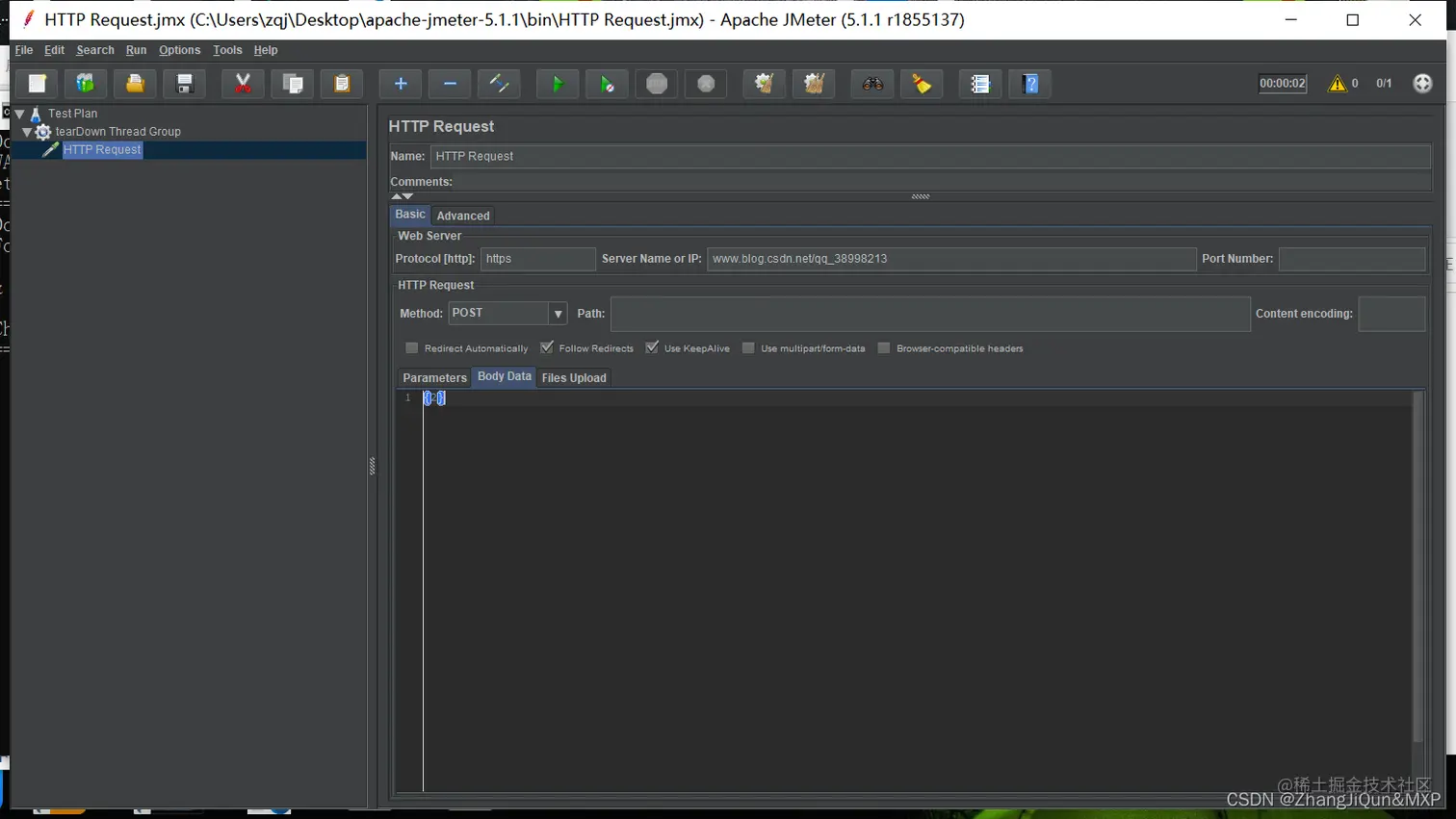Save the test plan with floppy icon
The width and height of the screenshot is (1456, 819).
[185, 84]
